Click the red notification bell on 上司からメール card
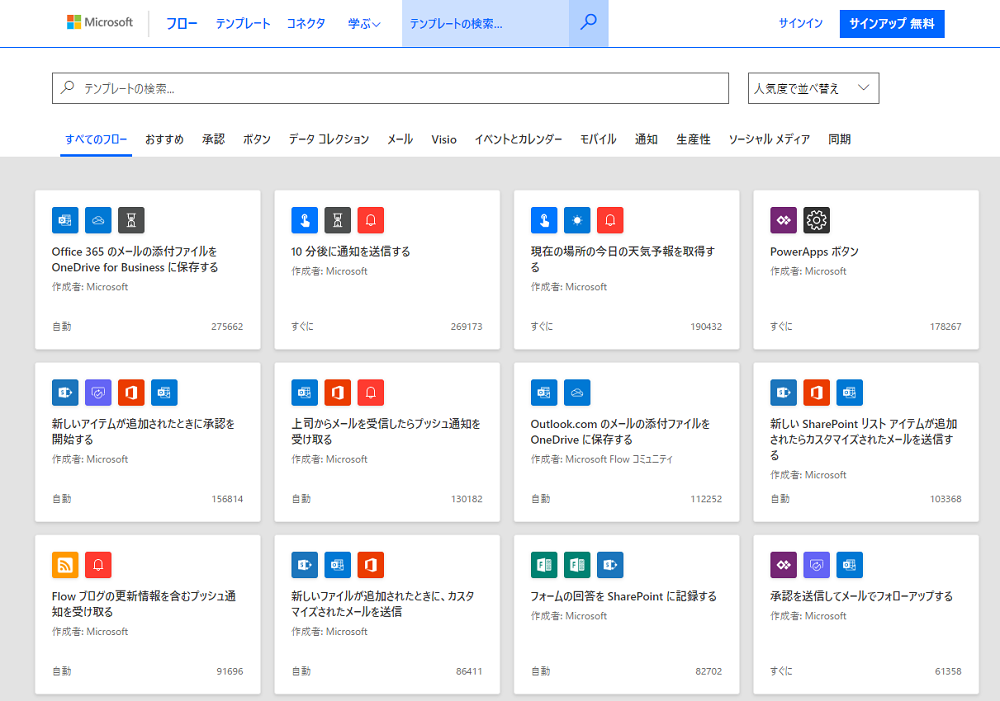 (x=371, y=392)
